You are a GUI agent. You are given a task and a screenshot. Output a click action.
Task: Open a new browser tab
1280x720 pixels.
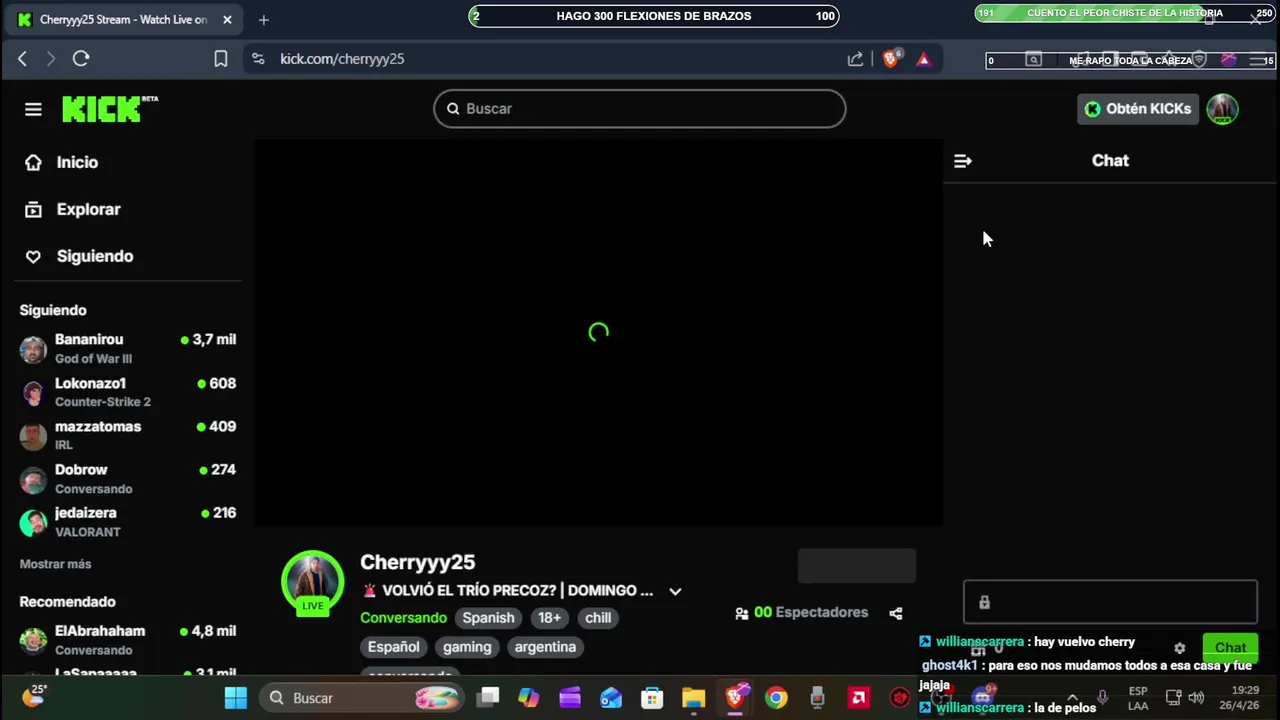click(264, 20)
